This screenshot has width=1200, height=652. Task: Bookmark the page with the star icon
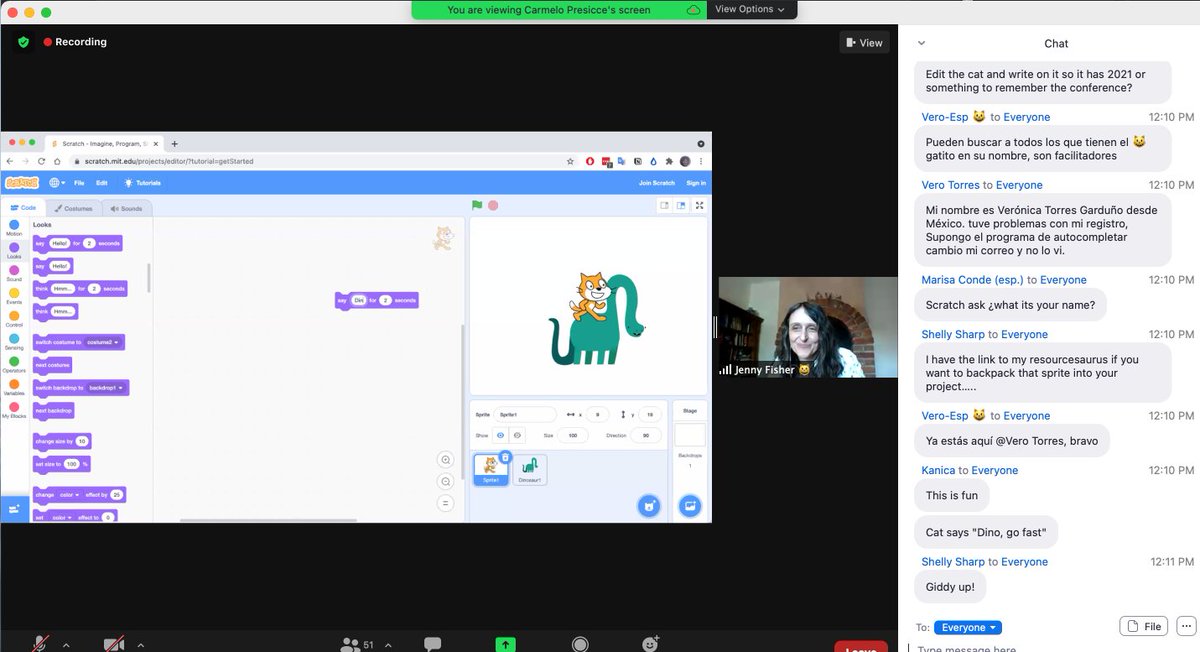point(570,161)
